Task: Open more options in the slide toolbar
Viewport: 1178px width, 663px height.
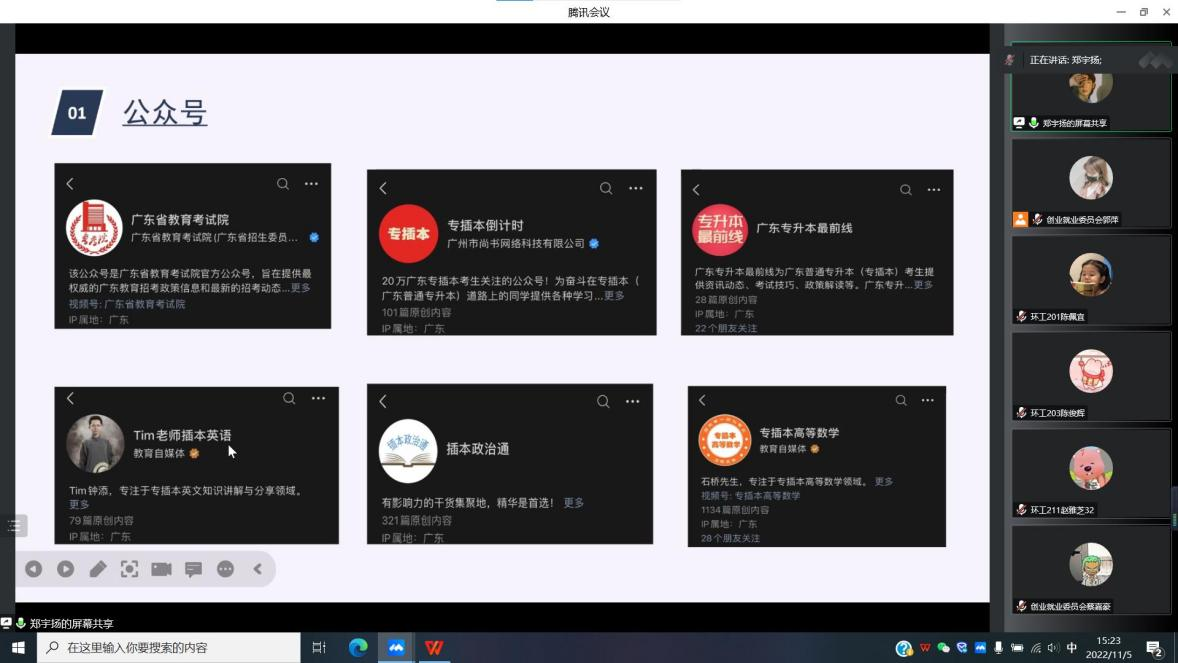Action: click(225, 569)
